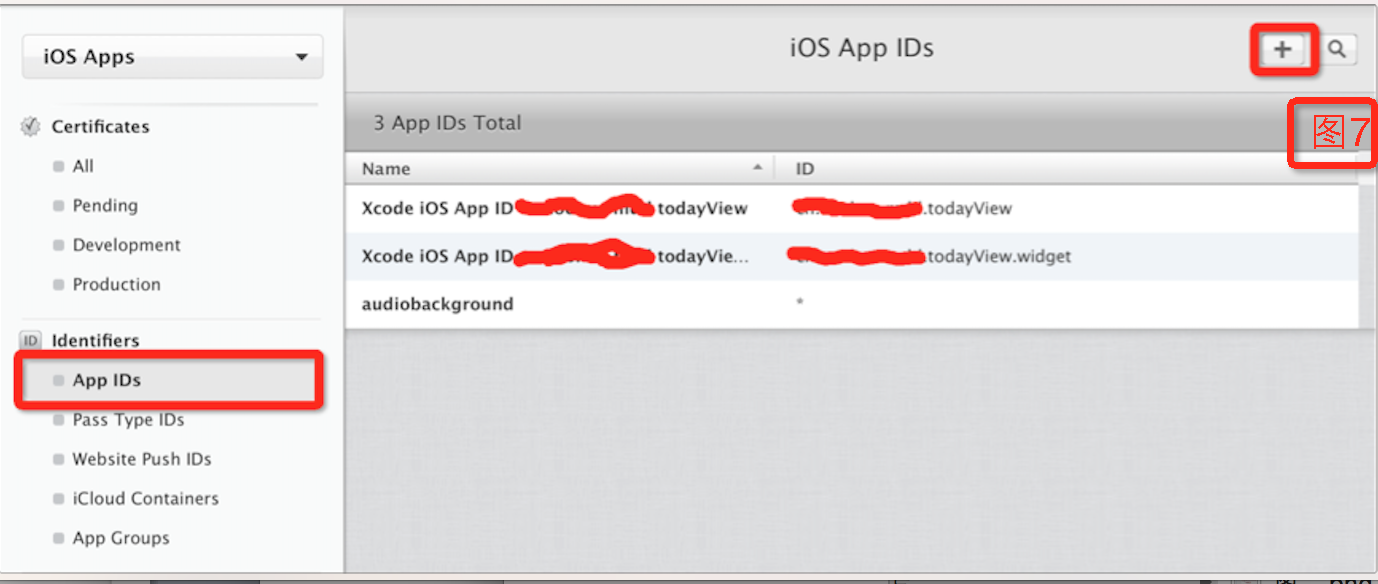The height and width of the screenshot is (584, 1378).
Task: Click the plus button to add App ID
Action: (1282, 49)
